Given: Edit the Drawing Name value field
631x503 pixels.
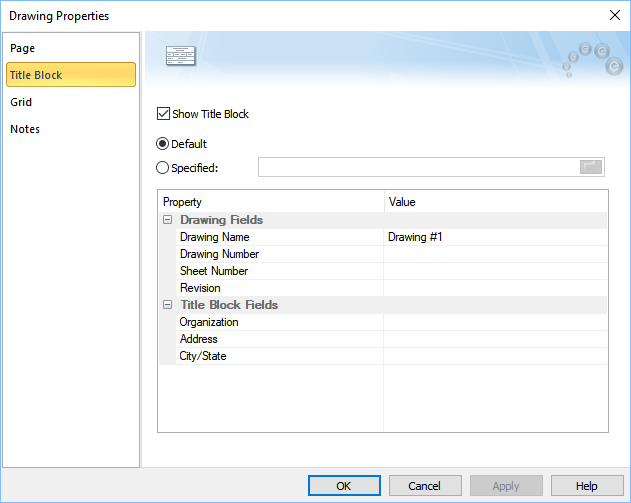Looking at the screenshot, I should click(495, 237).
